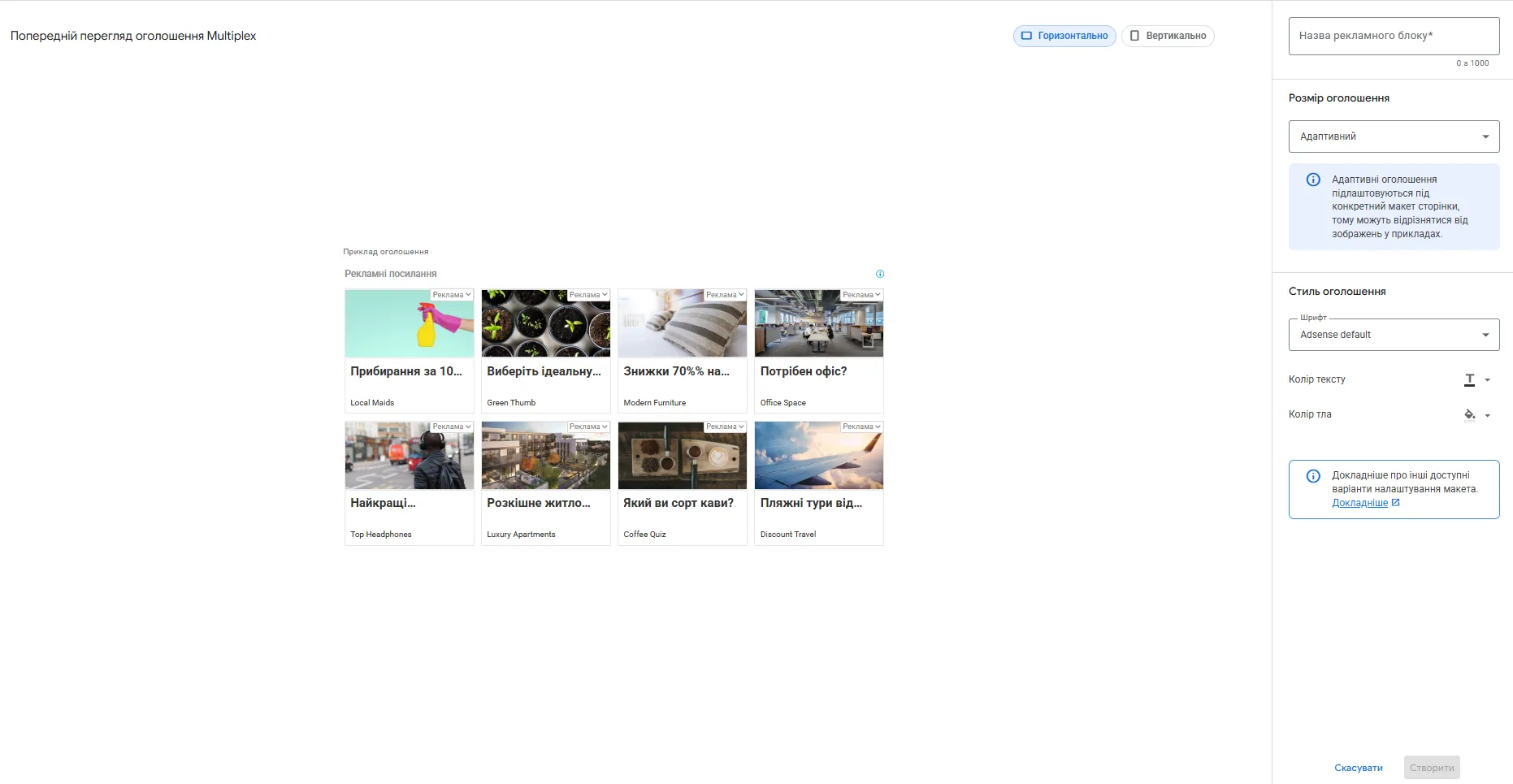Focus the Назва рекламного блоку input field
Image resolution: width=1513 pixels, height=784 pixels.
(x=1394, y=36)
